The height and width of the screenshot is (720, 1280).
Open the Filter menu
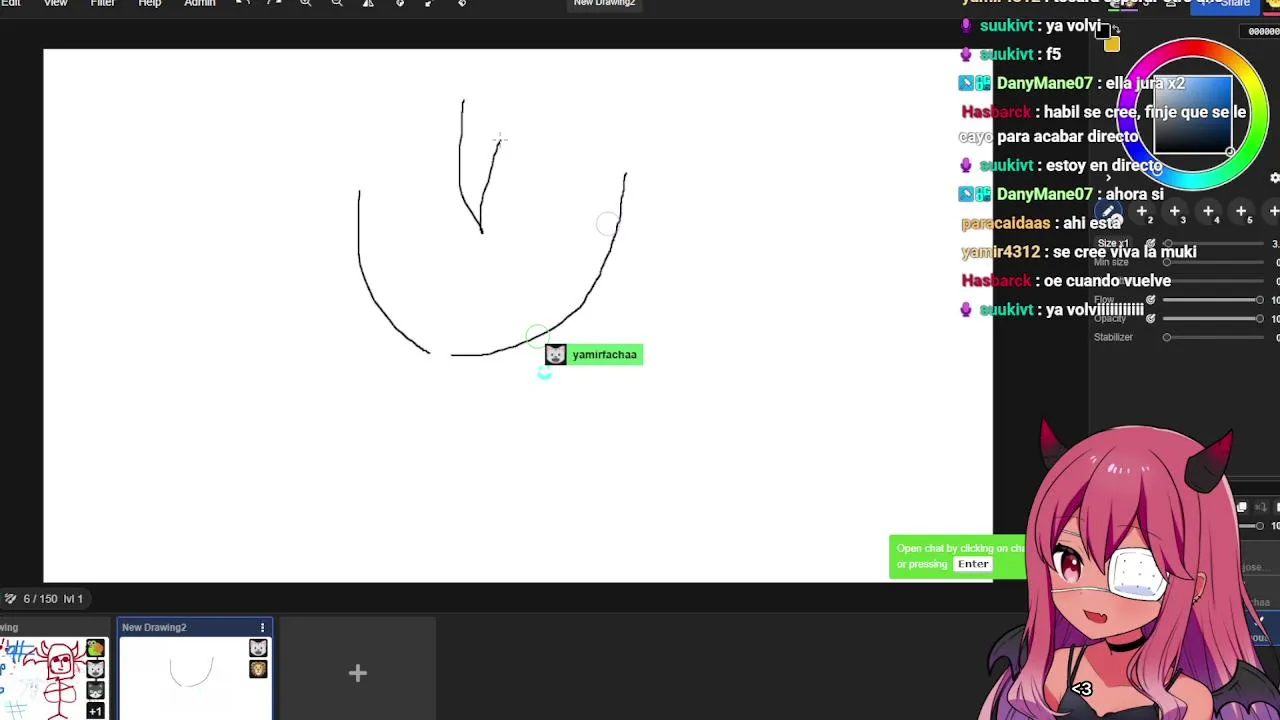pos(102,3)
